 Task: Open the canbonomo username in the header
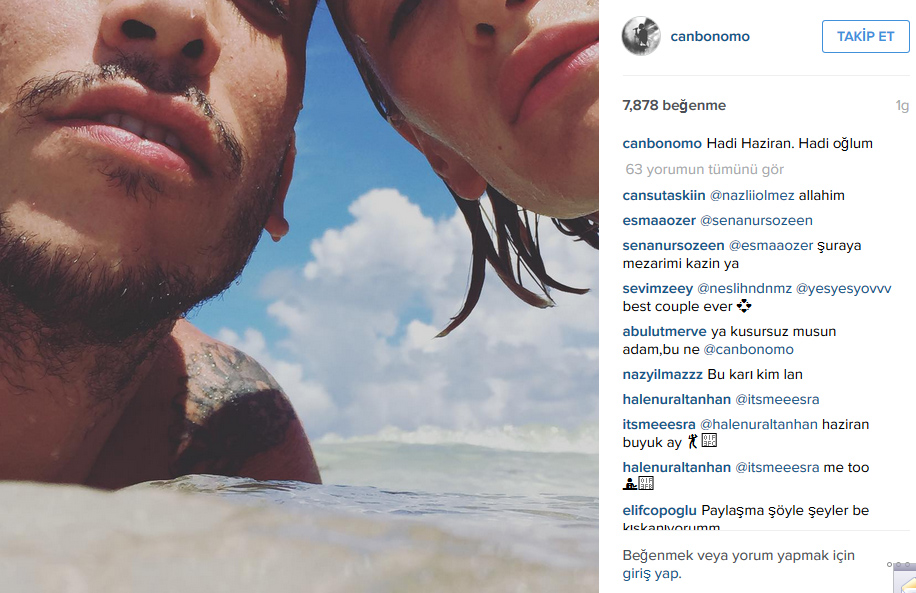(710, 36)
